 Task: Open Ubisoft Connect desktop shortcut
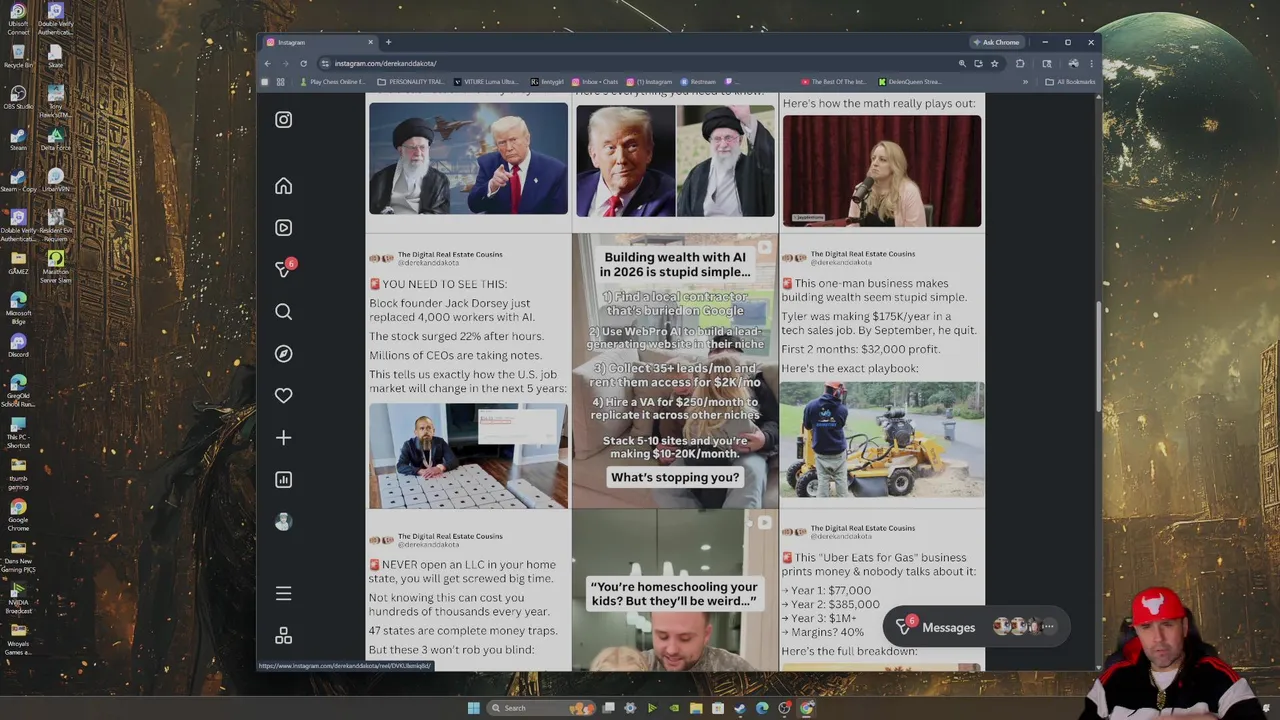(18, 20)
